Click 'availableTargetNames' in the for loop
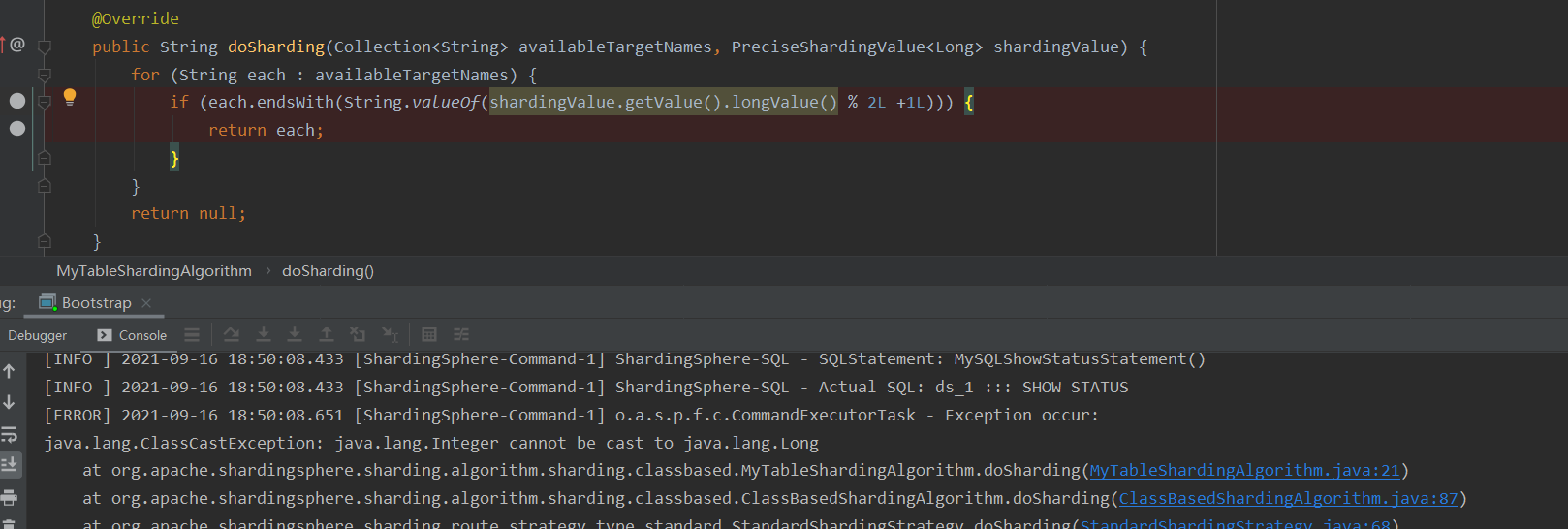This screenshot has height=529, width=1568. (x=412, y=75)
